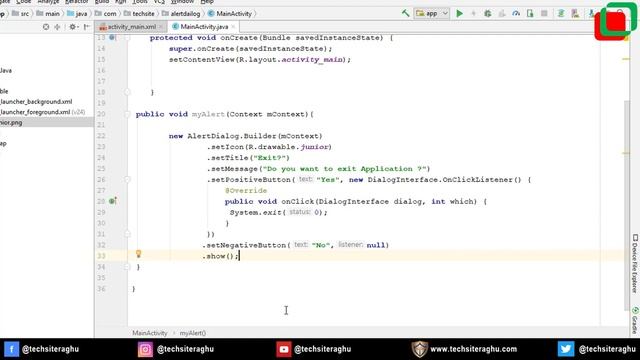
Task: Toggle the code fold marker on line 18
Action: click(x=127, y=92)
